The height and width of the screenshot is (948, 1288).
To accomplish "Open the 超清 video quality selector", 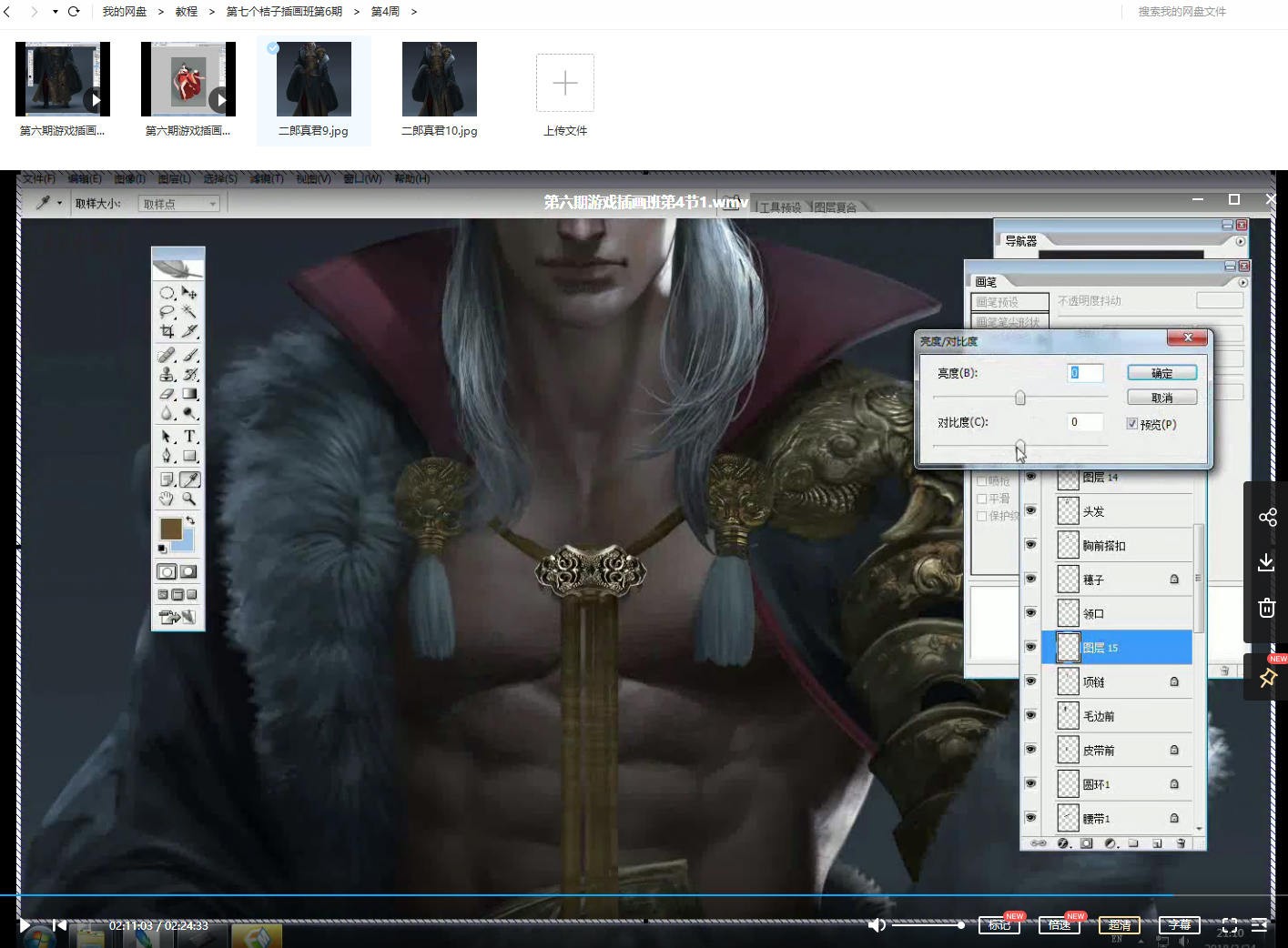I will point(1120,925).
